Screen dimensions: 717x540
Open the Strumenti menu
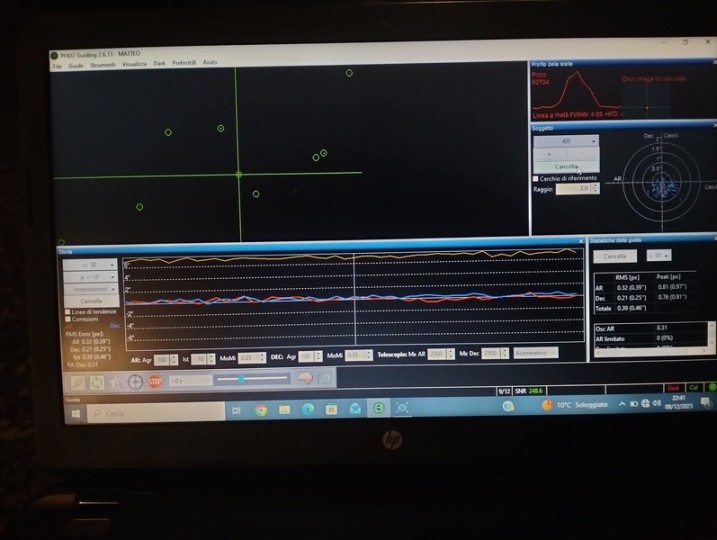(x=103, y=64)
